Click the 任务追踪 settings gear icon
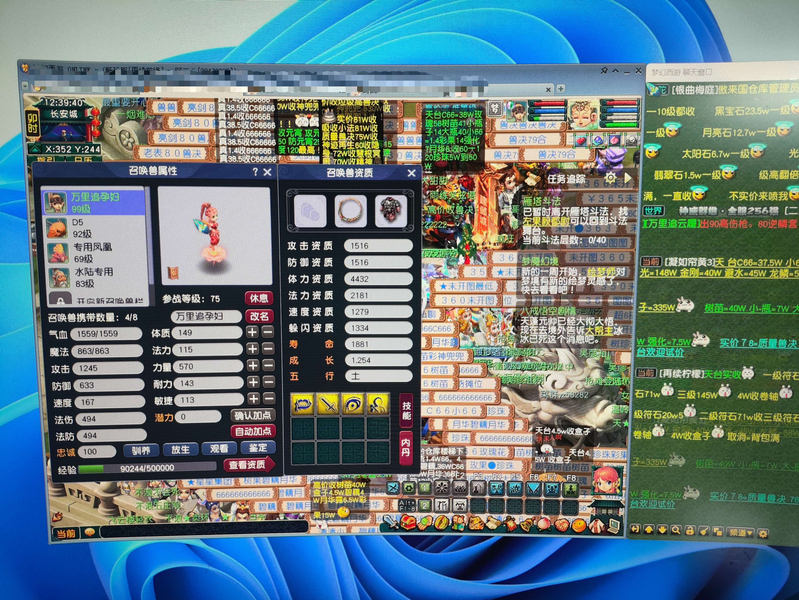The width and height of the screenshot is (799, 600). 610,178
